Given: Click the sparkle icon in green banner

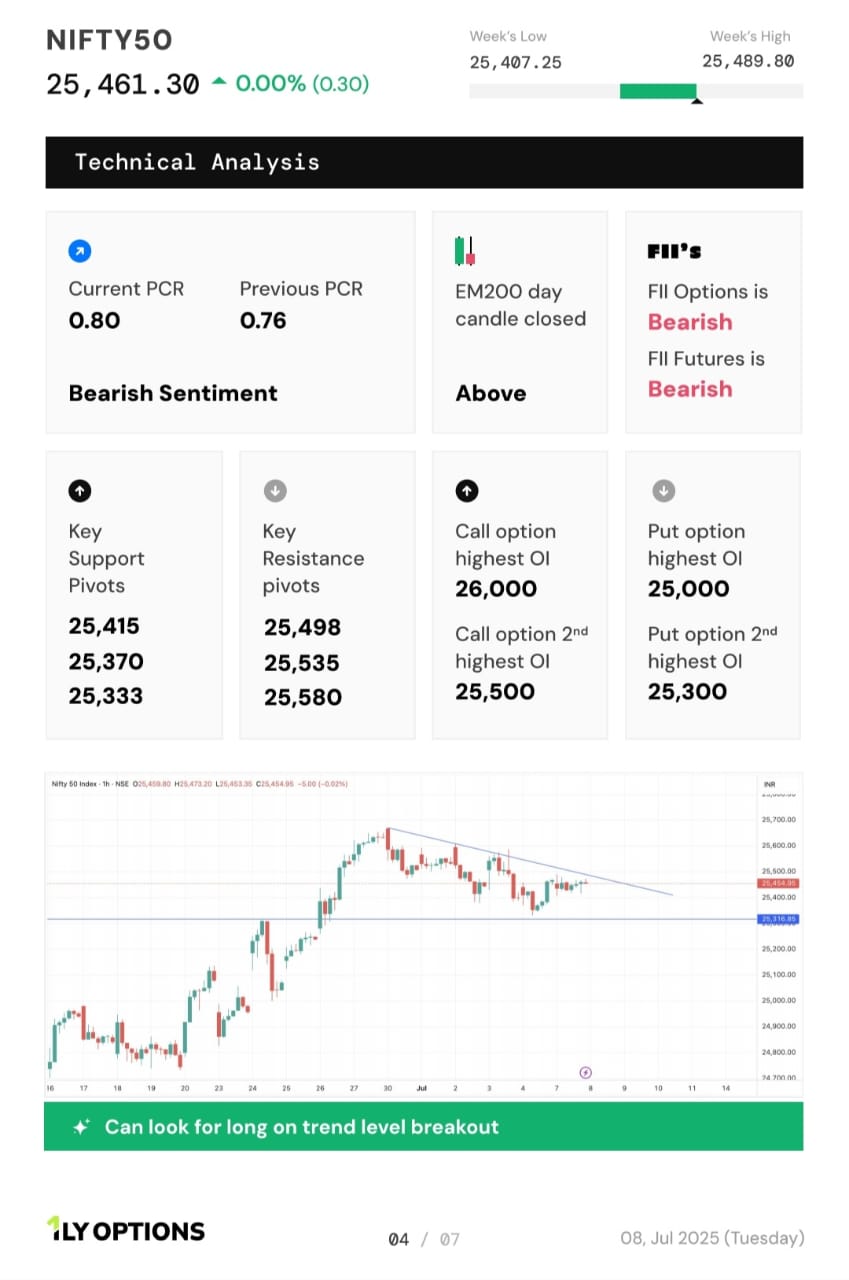Looking at the screenshot, I should coord(82,1127).
